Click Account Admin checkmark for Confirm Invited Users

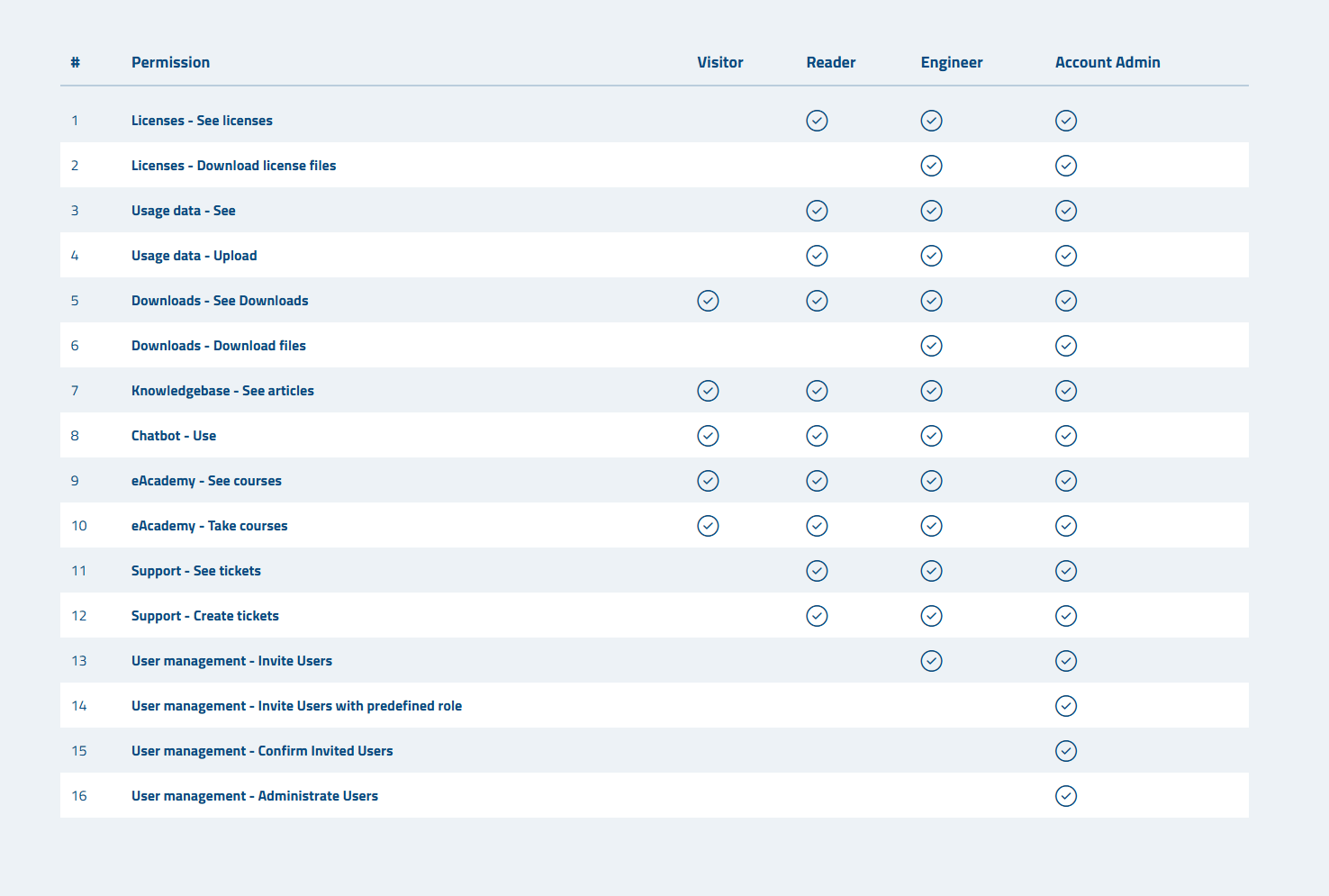coord(1065,751)
